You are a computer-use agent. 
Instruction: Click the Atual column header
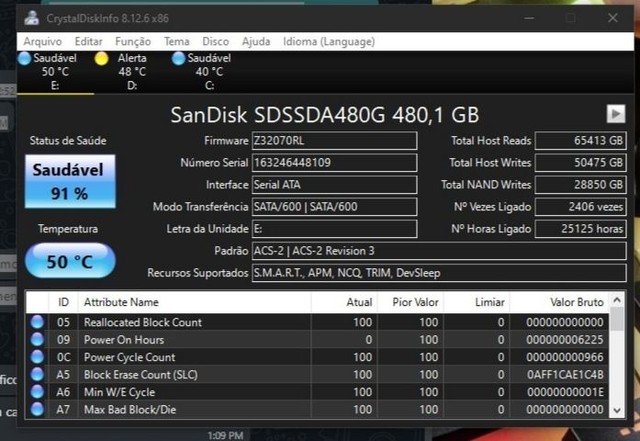[344, 302]
